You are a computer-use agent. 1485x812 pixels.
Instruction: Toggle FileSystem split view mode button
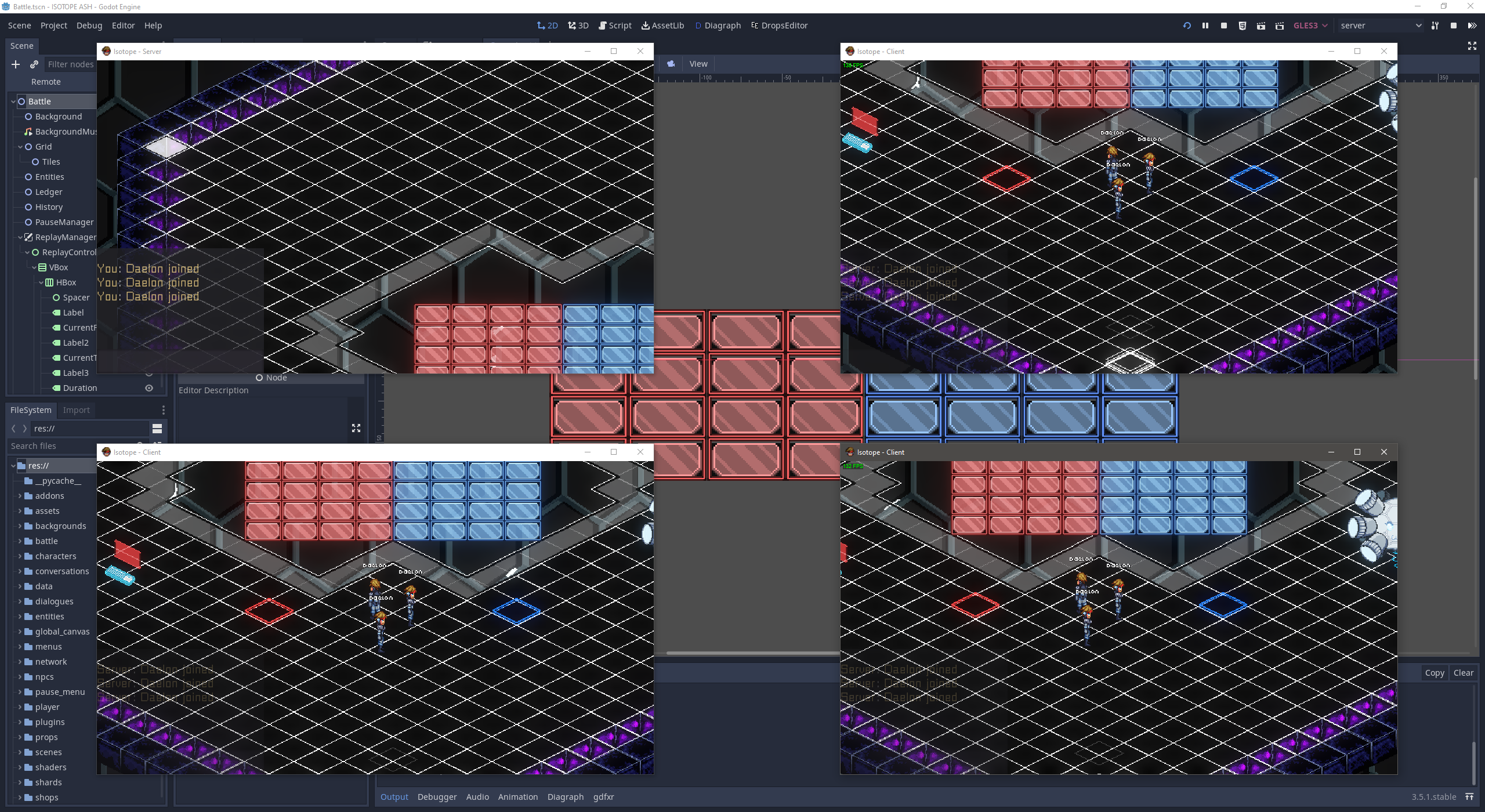[x=157, y=429]
